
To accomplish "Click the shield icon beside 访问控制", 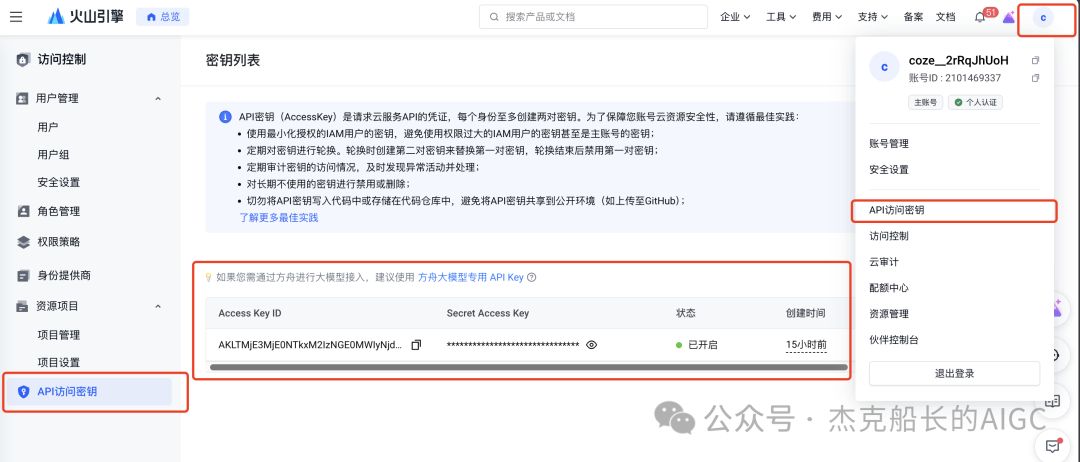I will 23,60.
